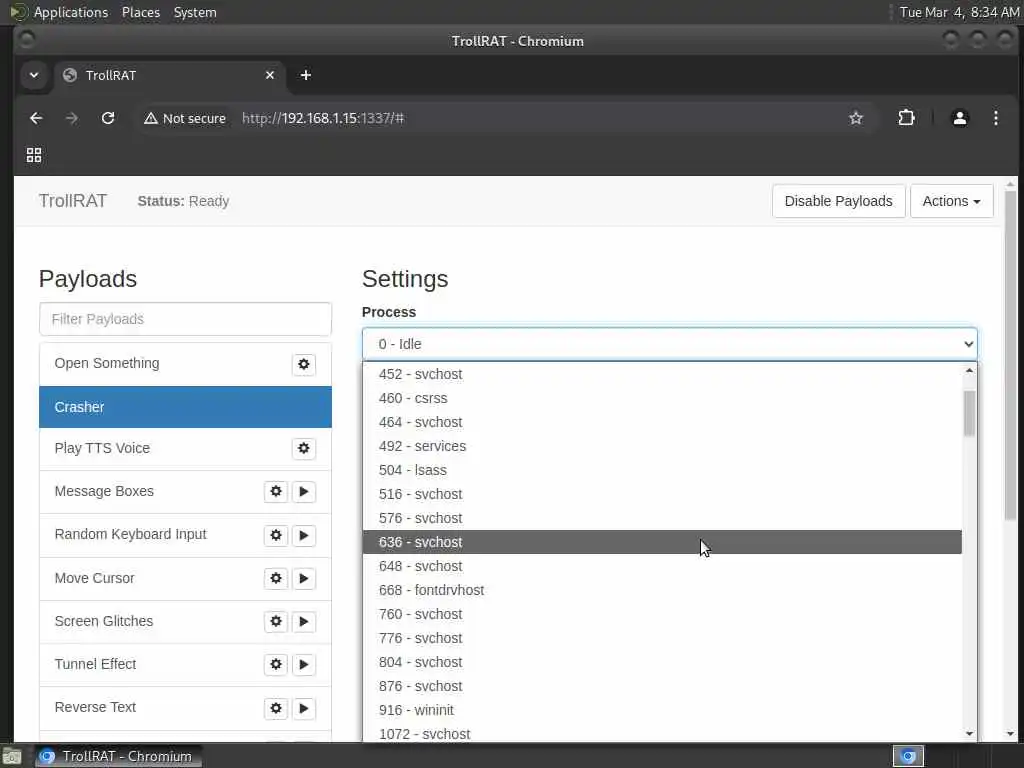
Task: Choose process 916 - wininit
Action: click(x=662, y=711)
